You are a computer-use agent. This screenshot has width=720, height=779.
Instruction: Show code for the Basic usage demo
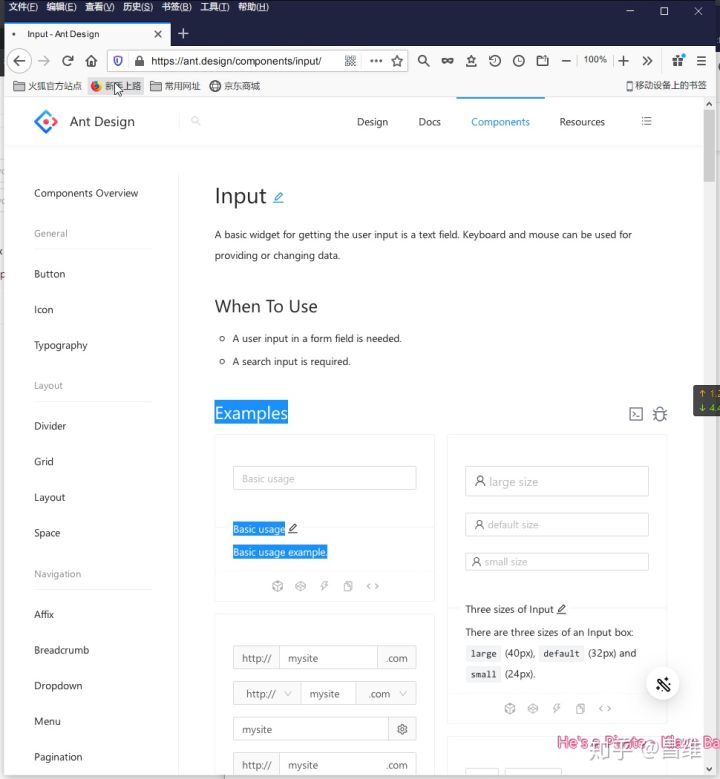(x=372, y=586)
